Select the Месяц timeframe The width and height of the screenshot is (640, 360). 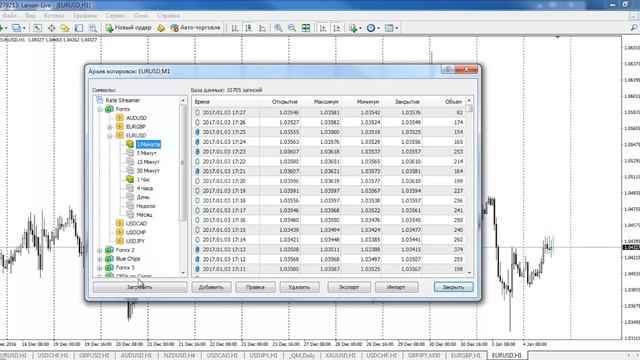click(x=144, y=215)
